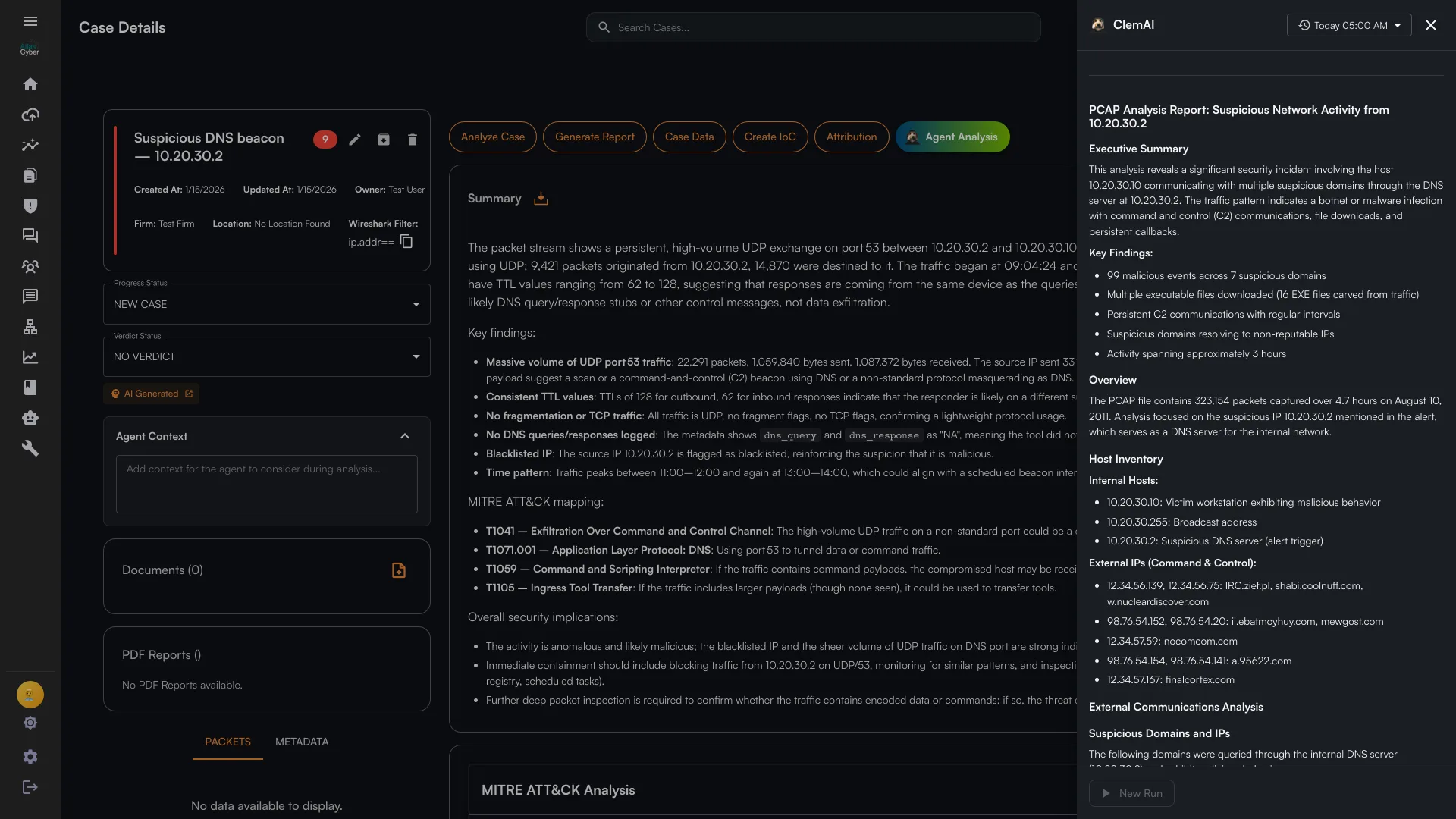Open the documents stack sidebar icon
Viewport: 1456px width, 819px height.
(30, 175)
